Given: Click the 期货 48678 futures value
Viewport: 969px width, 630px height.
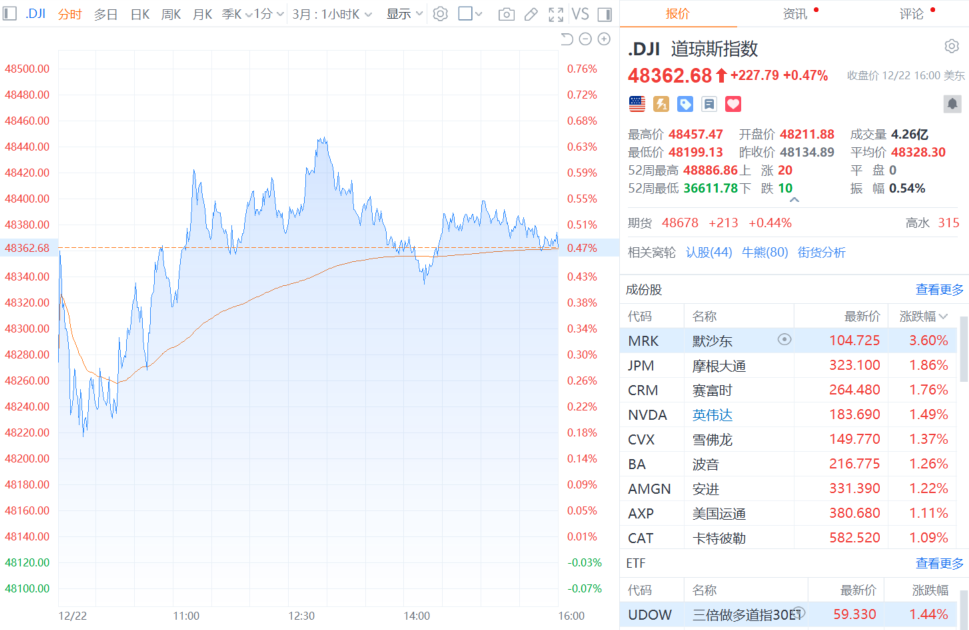Looking at the screenshot, I should click(680, 223).
